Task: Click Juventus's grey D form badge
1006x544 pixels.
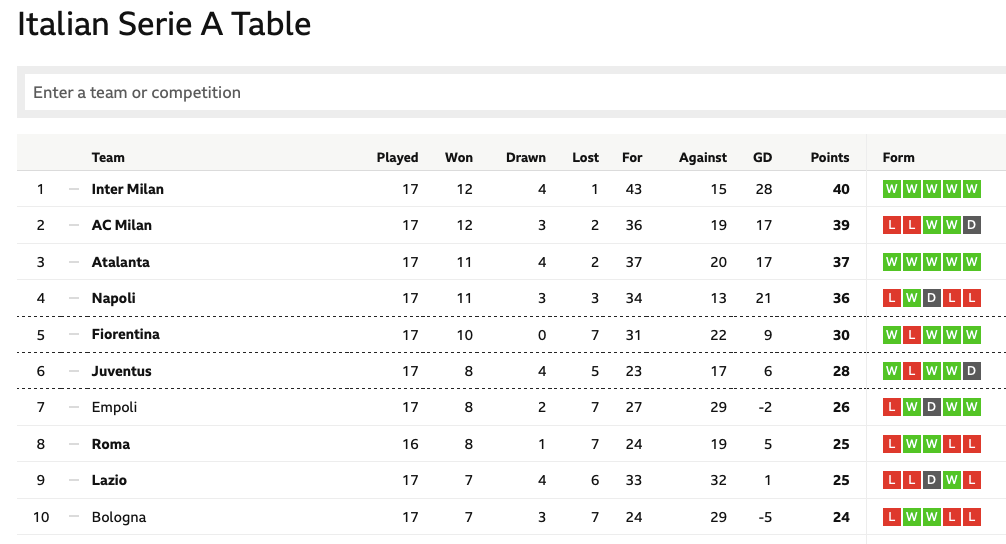Action: click(971, 371)
